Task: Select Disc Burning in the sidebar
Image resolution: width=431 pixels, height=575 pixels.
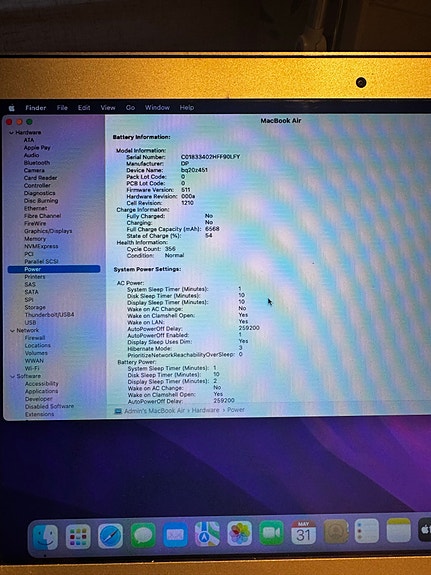Action: pyautogui.click(x=41, y=201)
